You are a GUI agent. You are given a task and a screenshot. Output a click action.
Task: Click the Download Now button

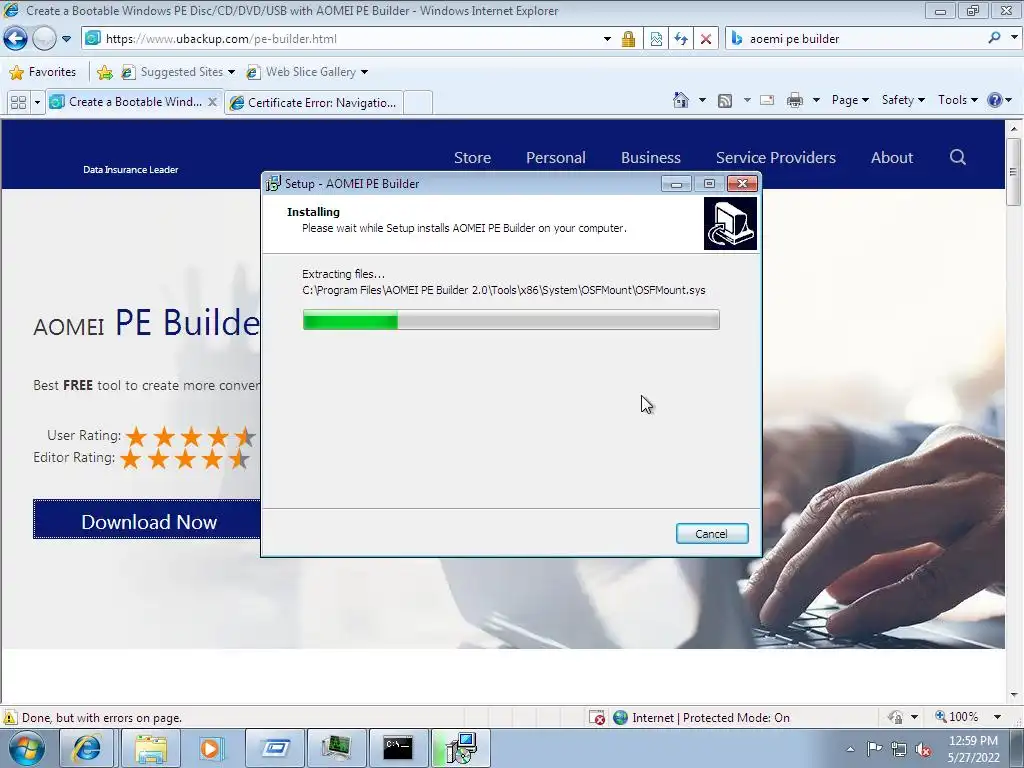(x=148, y=522)
